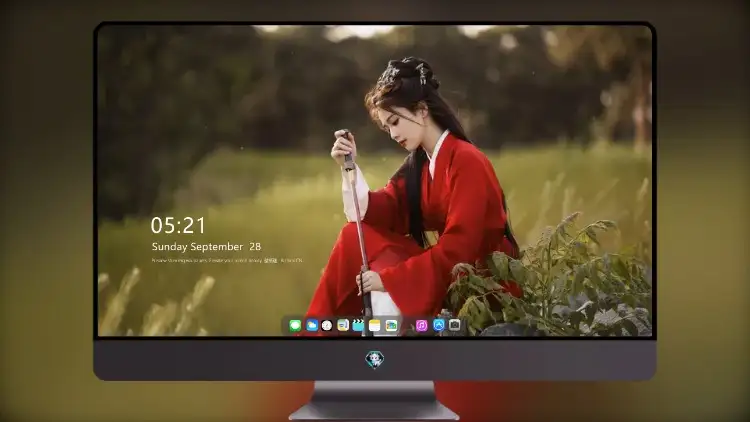Launch the blue clapperboard video app
The width and height of the screenshot is (750, 422).
358,326
